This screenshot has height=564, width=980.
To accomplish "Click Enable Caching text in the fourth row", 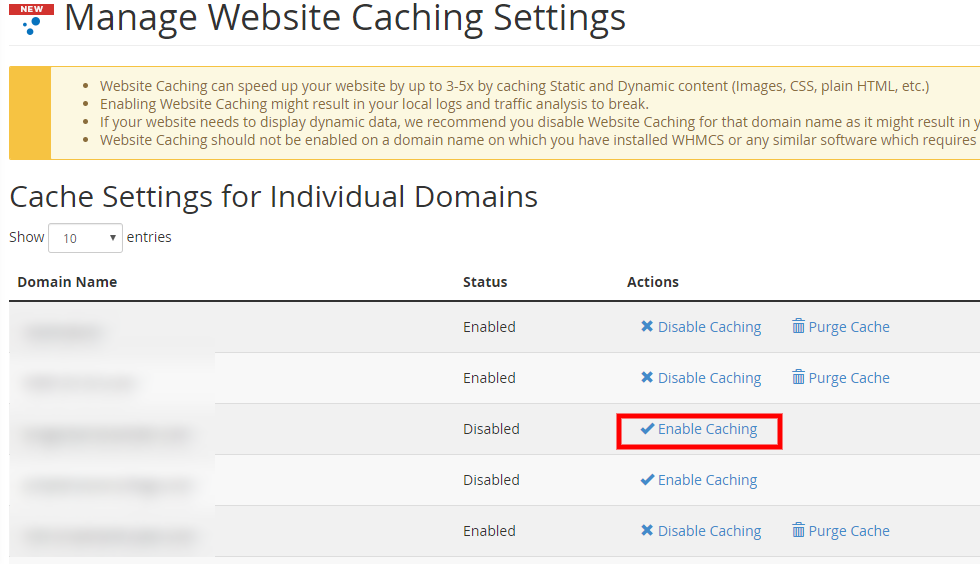I will pyautogui.click(x=707, y=480).
